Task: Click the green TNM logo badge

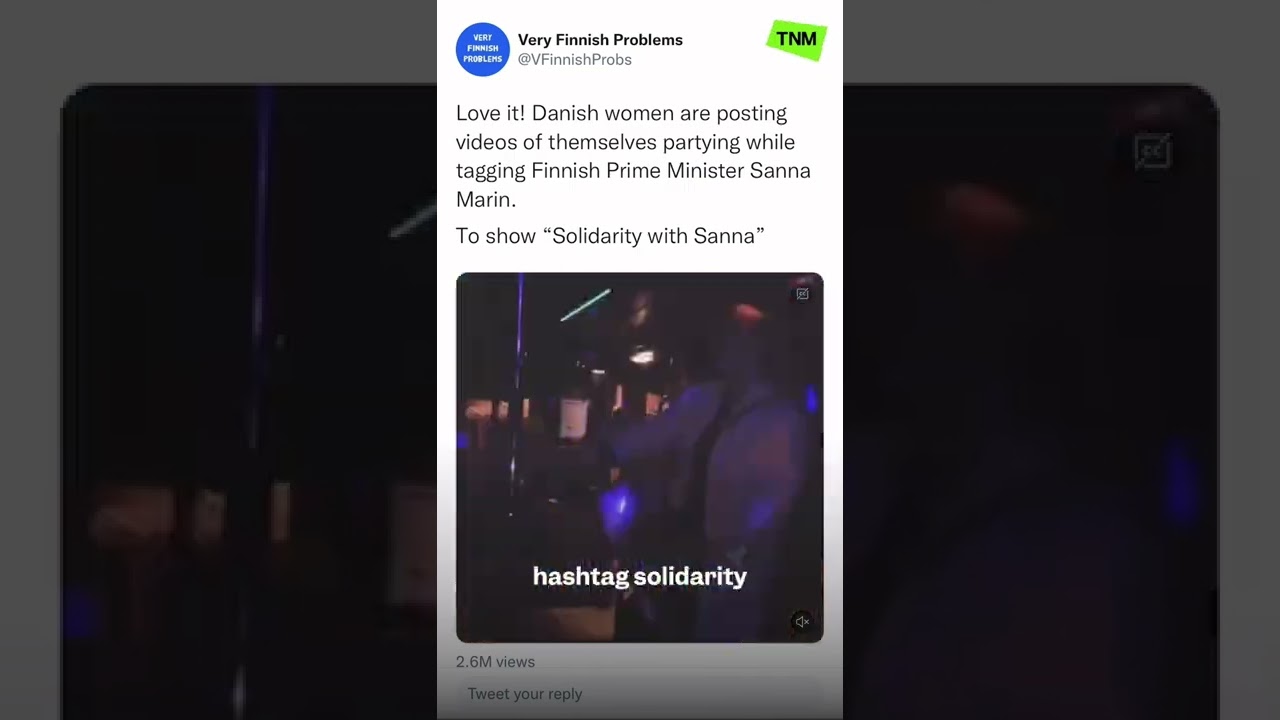Action: [797, 40]
